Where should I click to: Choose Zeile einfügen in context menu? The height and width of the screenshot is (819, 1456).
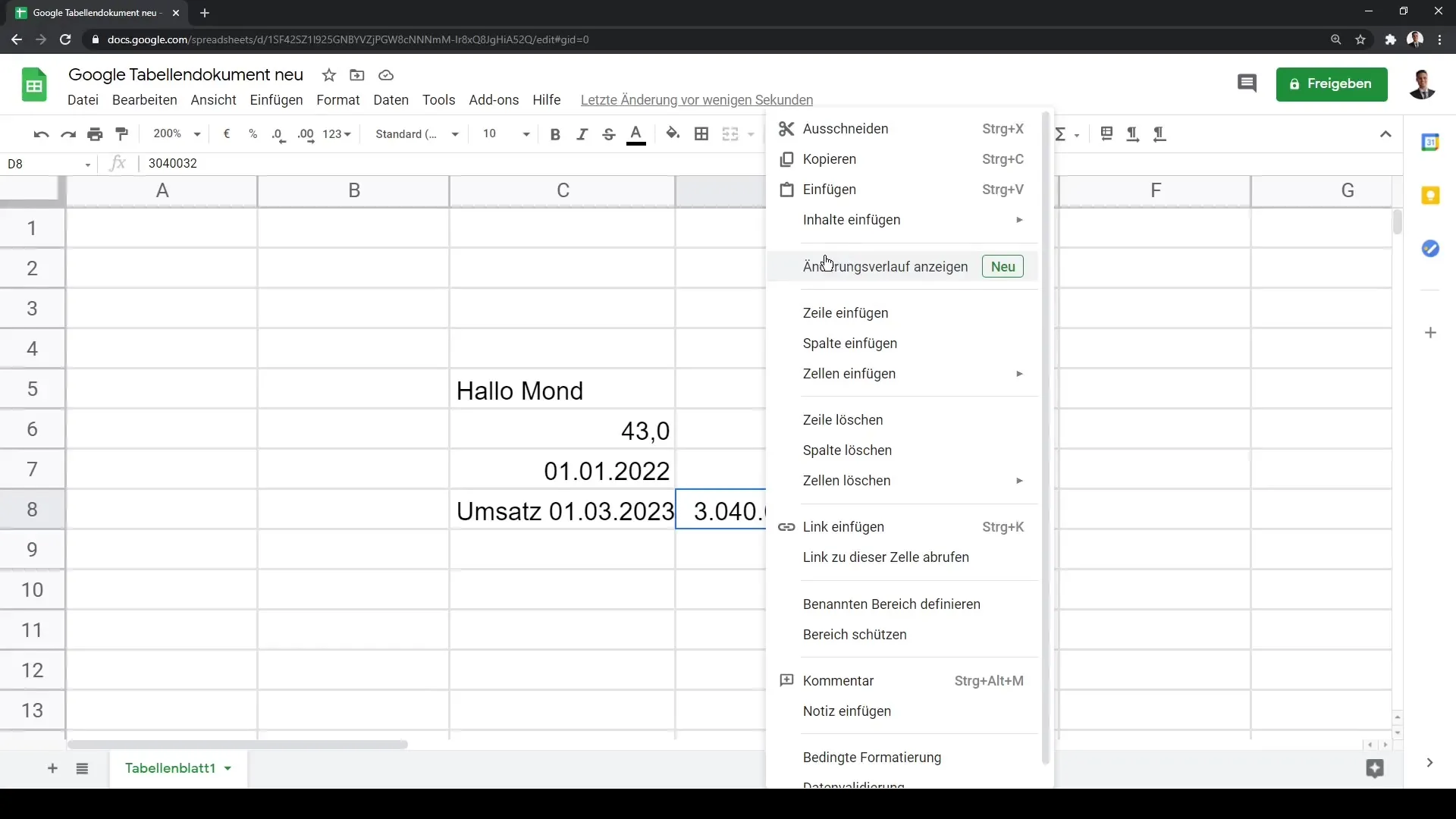tap(902, 313)
